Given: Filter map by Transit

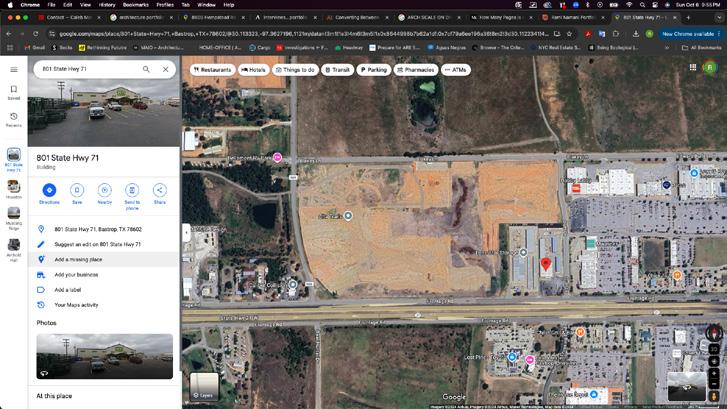Looking at the screenshot, I should click(338, 70).
